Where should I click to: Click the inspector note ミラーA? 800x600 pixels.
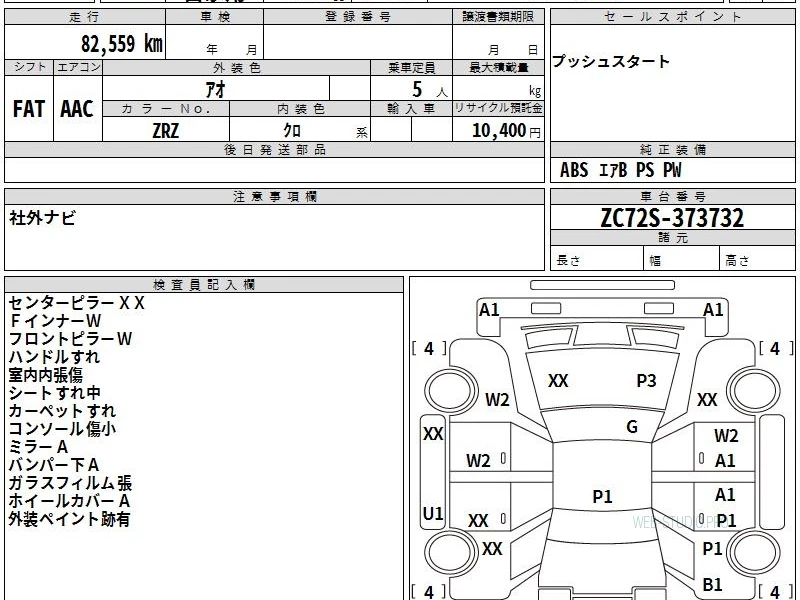point(38,447)
